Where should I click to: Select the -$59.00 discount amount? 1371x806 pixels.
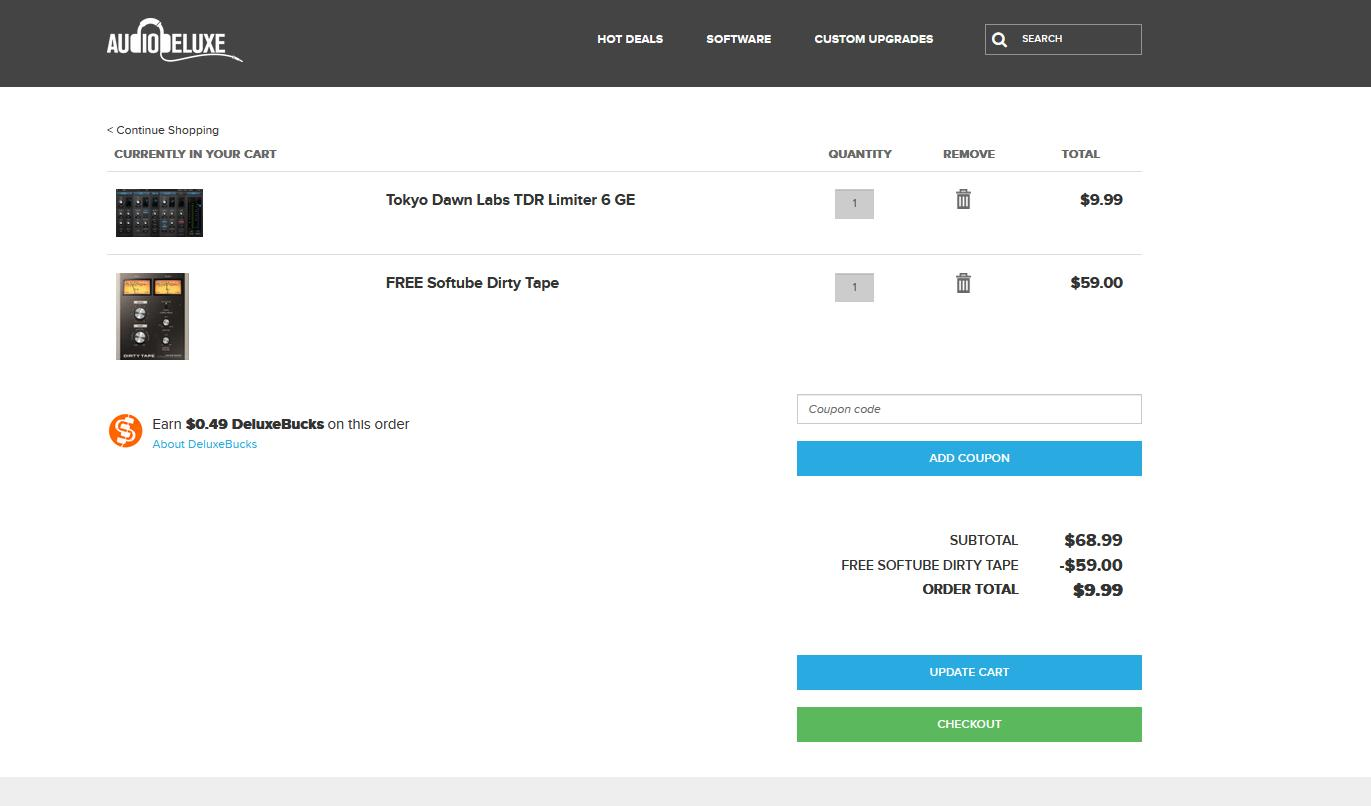[x=1091, y=565]
